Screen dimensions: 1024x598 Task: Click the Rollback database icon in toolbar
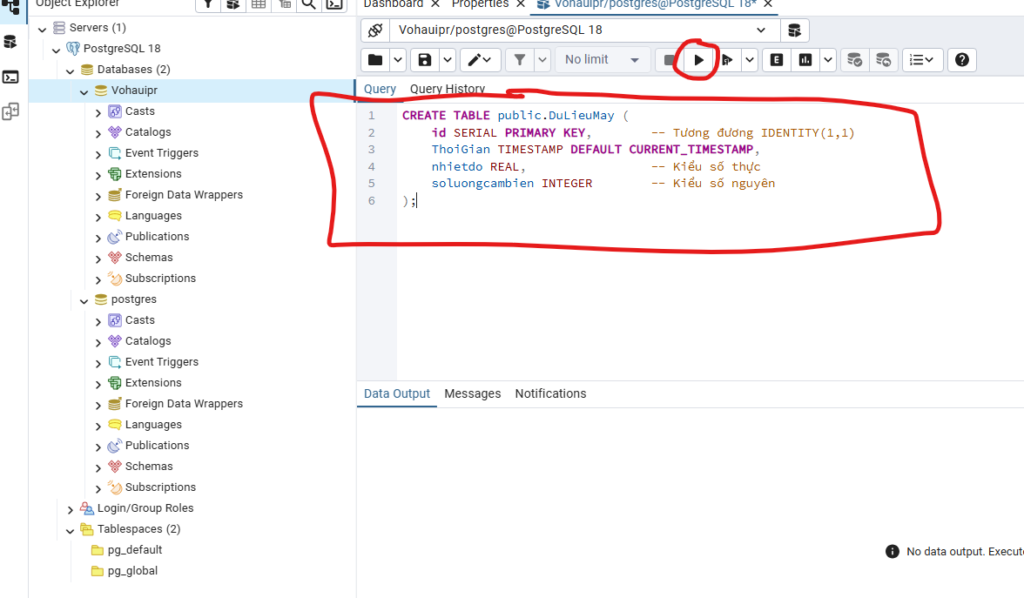click(882, 60)
